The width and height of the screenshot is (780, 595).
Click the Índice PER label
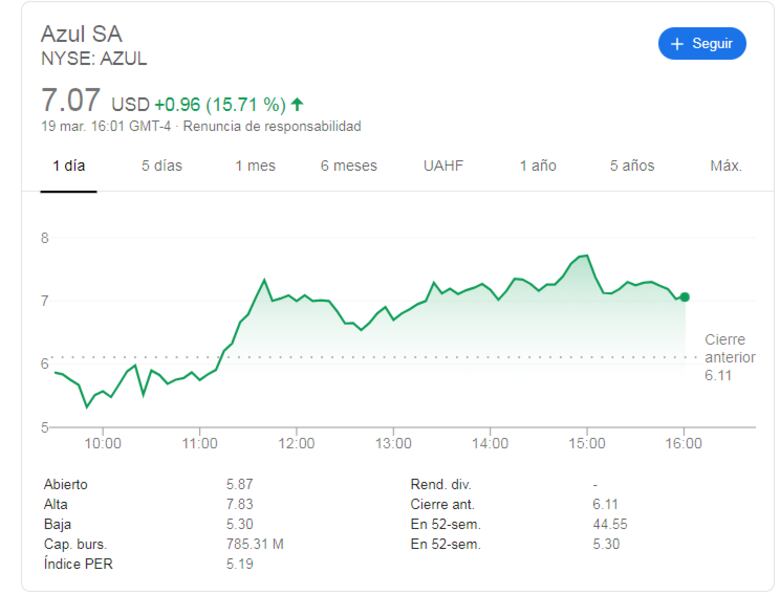[x=78, y=564]
